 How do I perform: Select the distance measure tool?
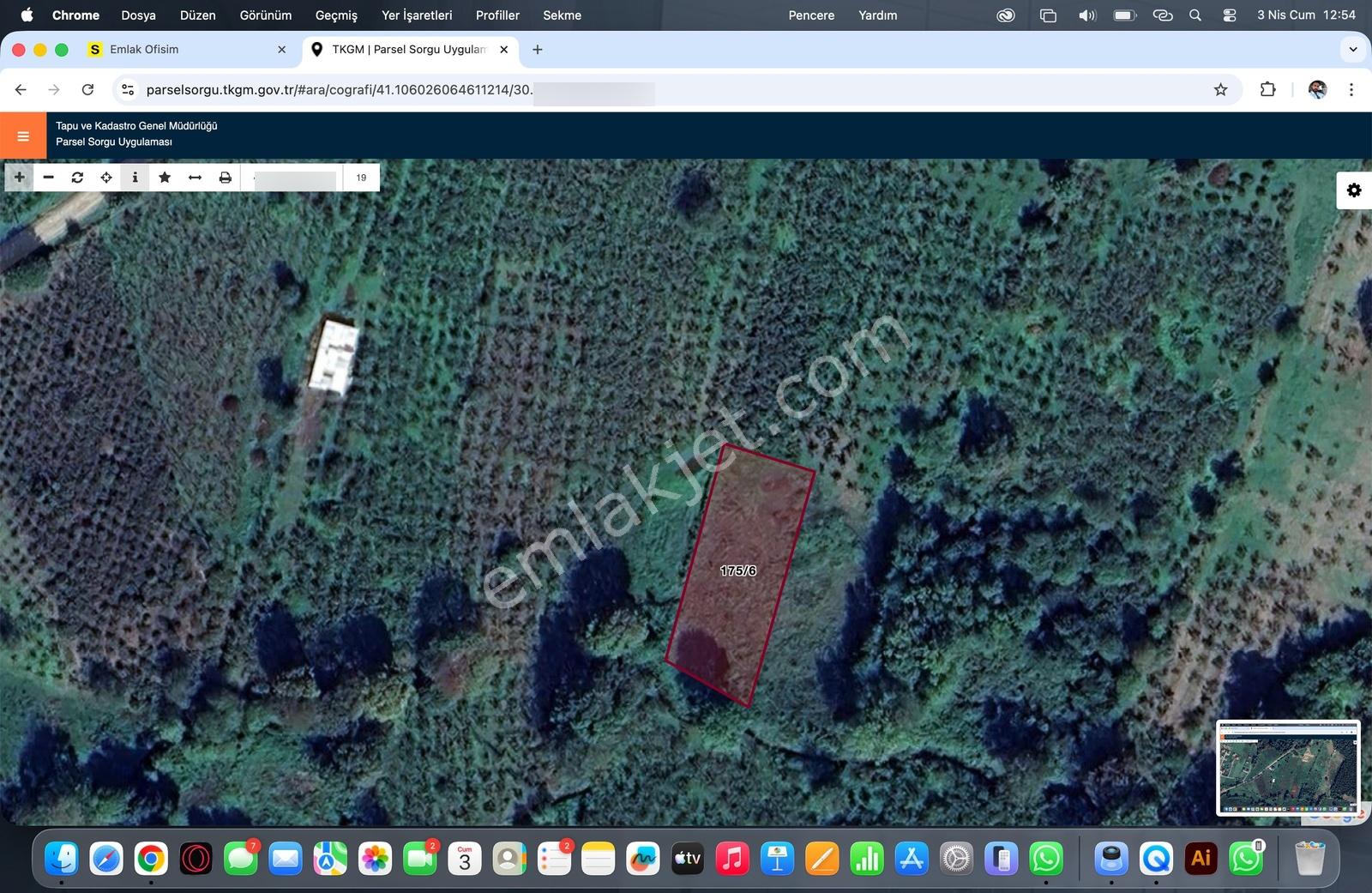point(195,178)
